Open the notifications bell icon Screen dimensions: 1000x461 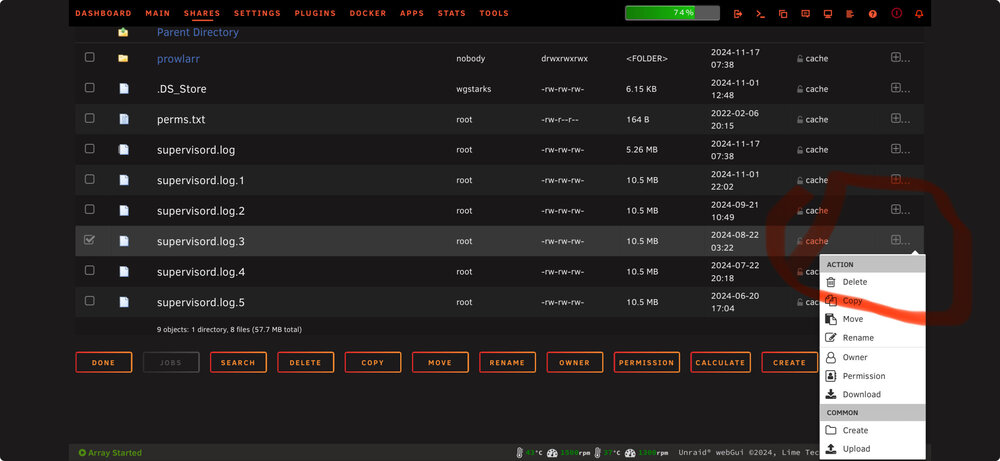click(x=919, y=13)
